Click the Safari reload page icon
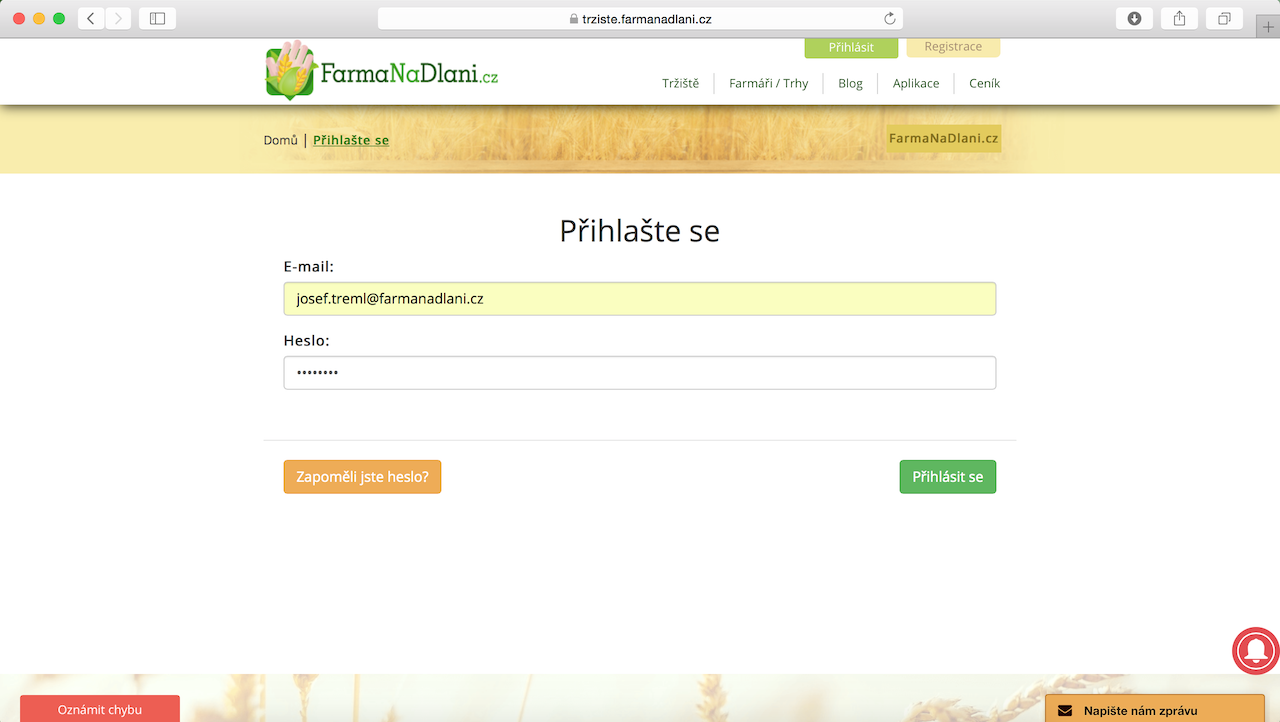This screenshot has width=1280, height=722. coord(889,19)
